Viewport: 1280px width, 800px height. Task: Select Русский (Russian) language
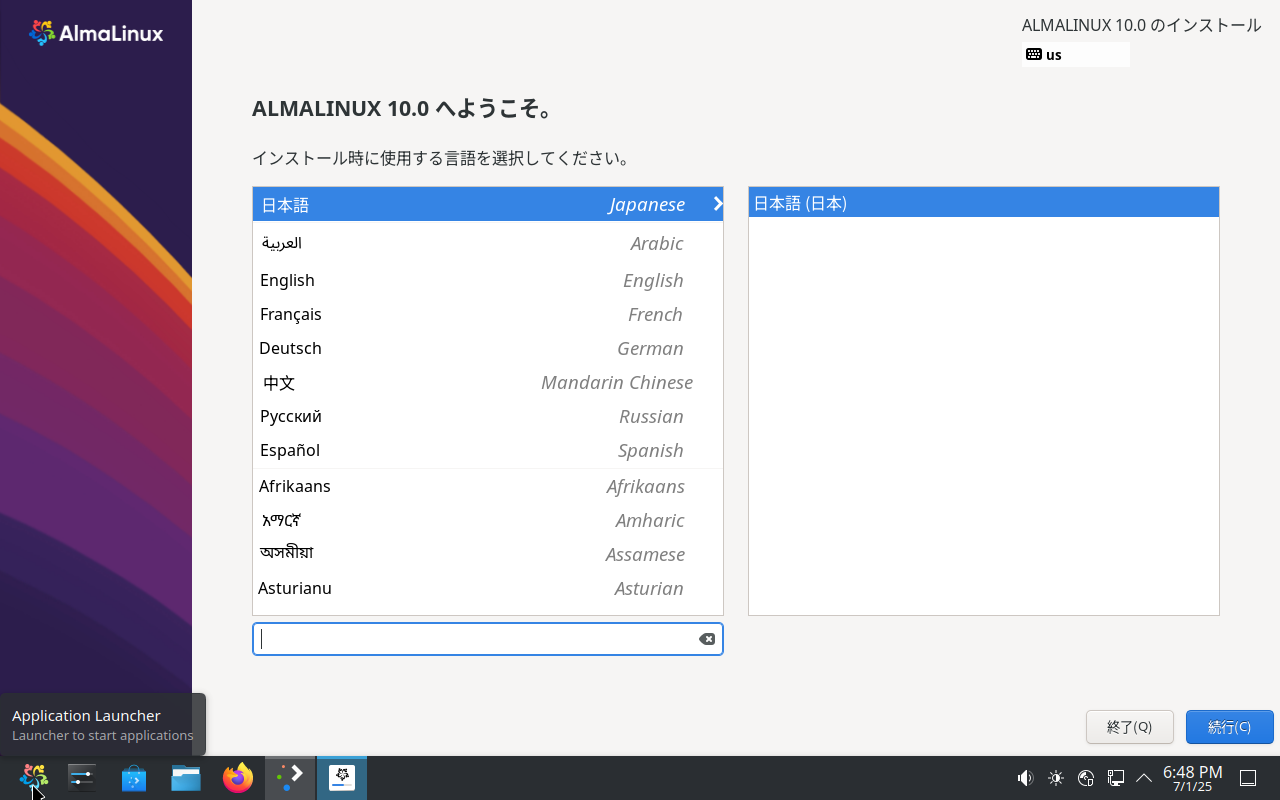point(488,416)
